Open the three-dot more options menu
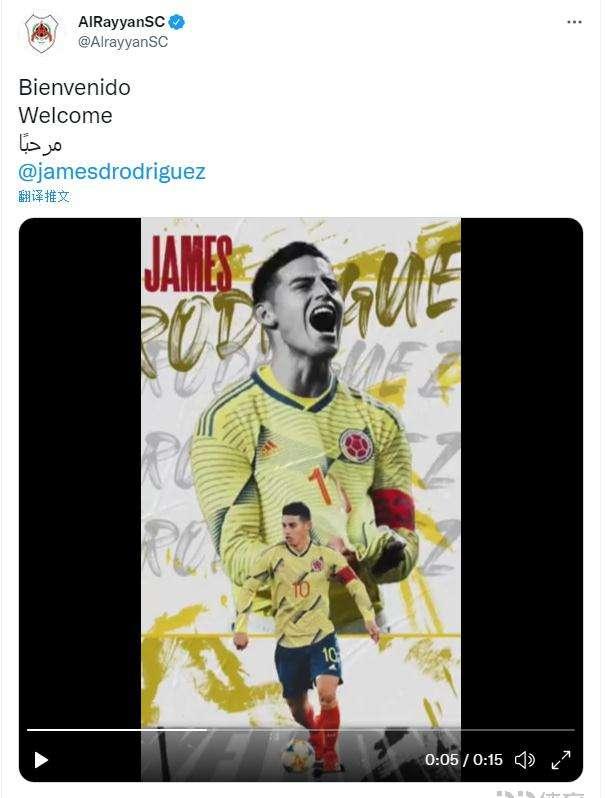Image resolution: width=605 pixels, height=798 pixels. pos(574,22)
